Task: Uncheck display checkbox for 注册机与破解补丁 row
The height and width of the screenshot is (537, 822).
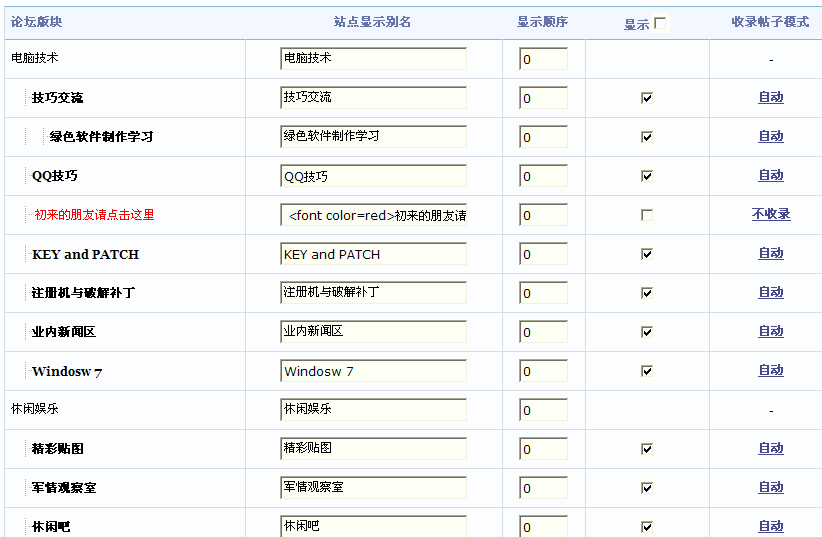Action: coord(647,293)
